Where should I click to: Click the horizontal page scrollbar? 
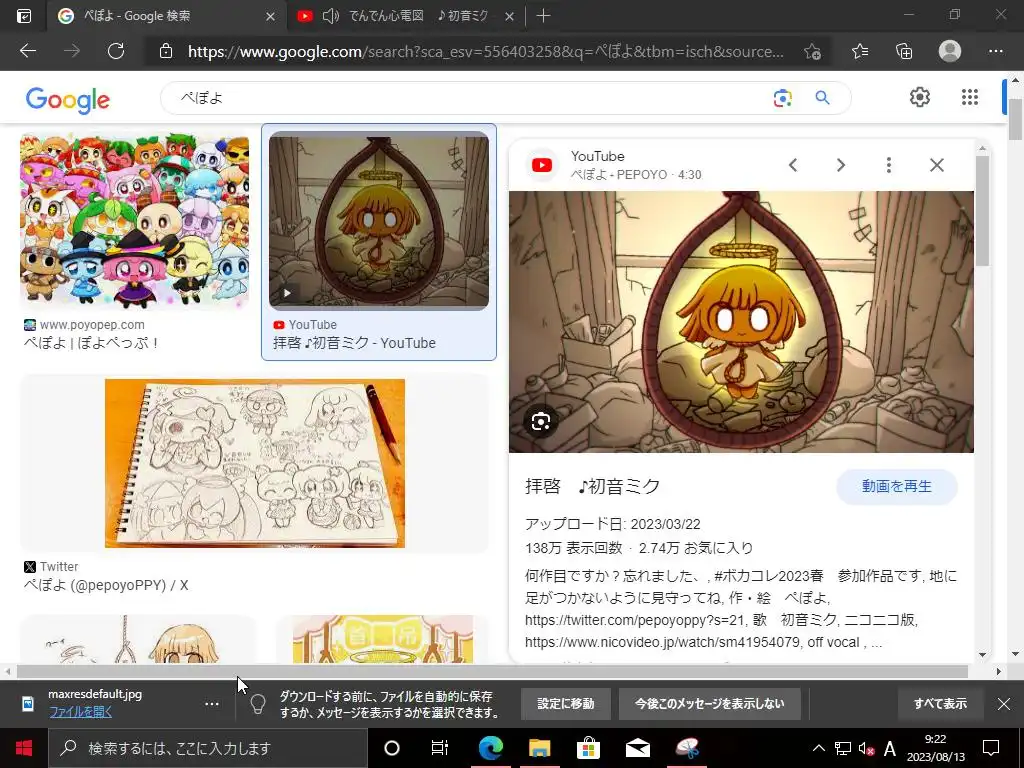coord(492,671)
